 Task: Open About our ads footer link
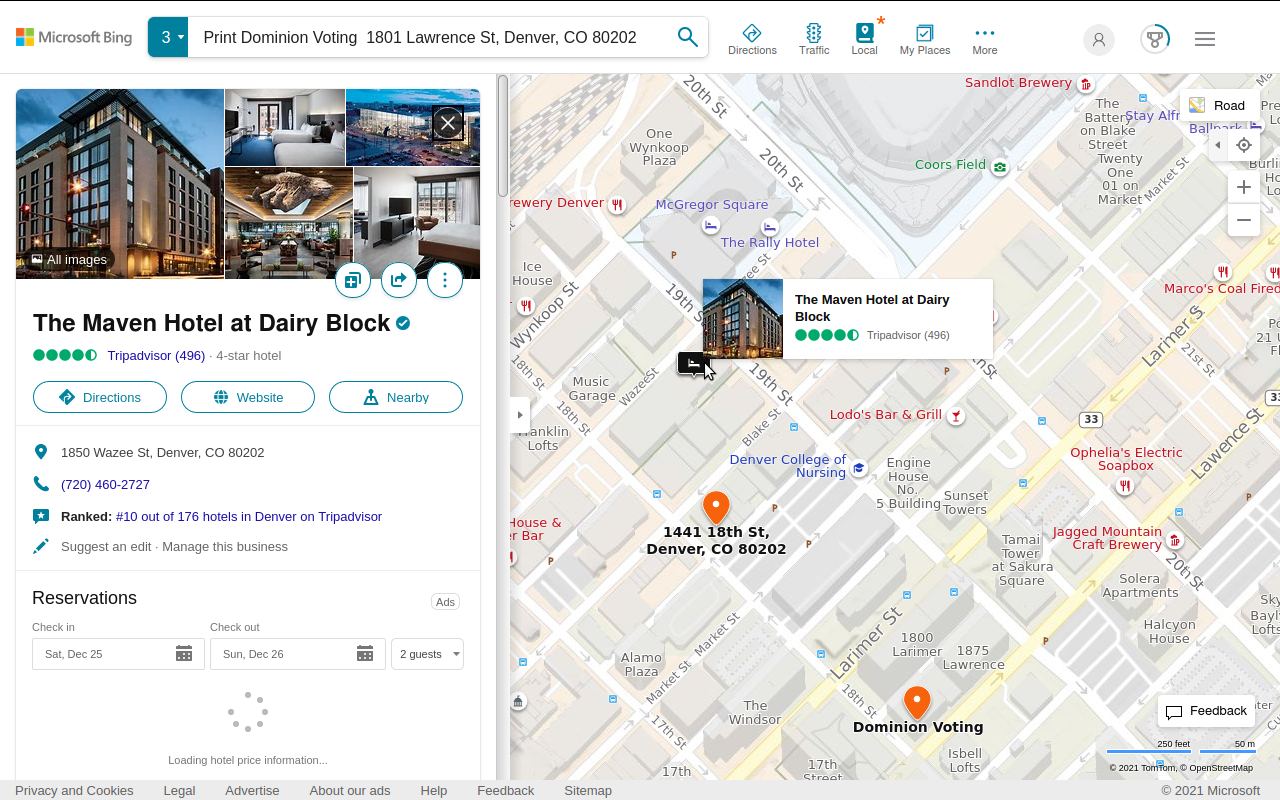pos(350,790)
